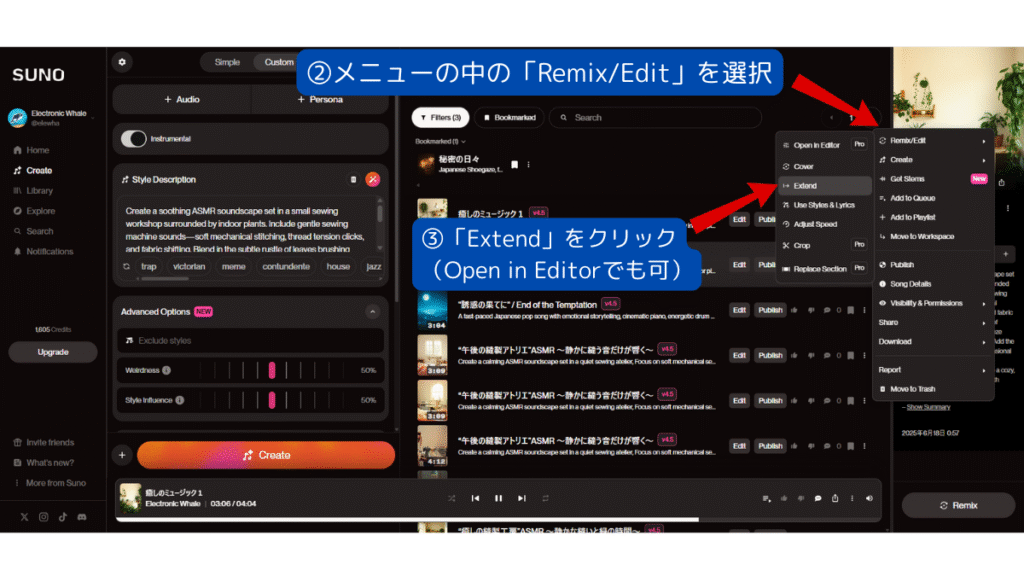Clear the Style Description with the trash icon
Viewport: 1024px width, 576px height.
tap(353, 180)
